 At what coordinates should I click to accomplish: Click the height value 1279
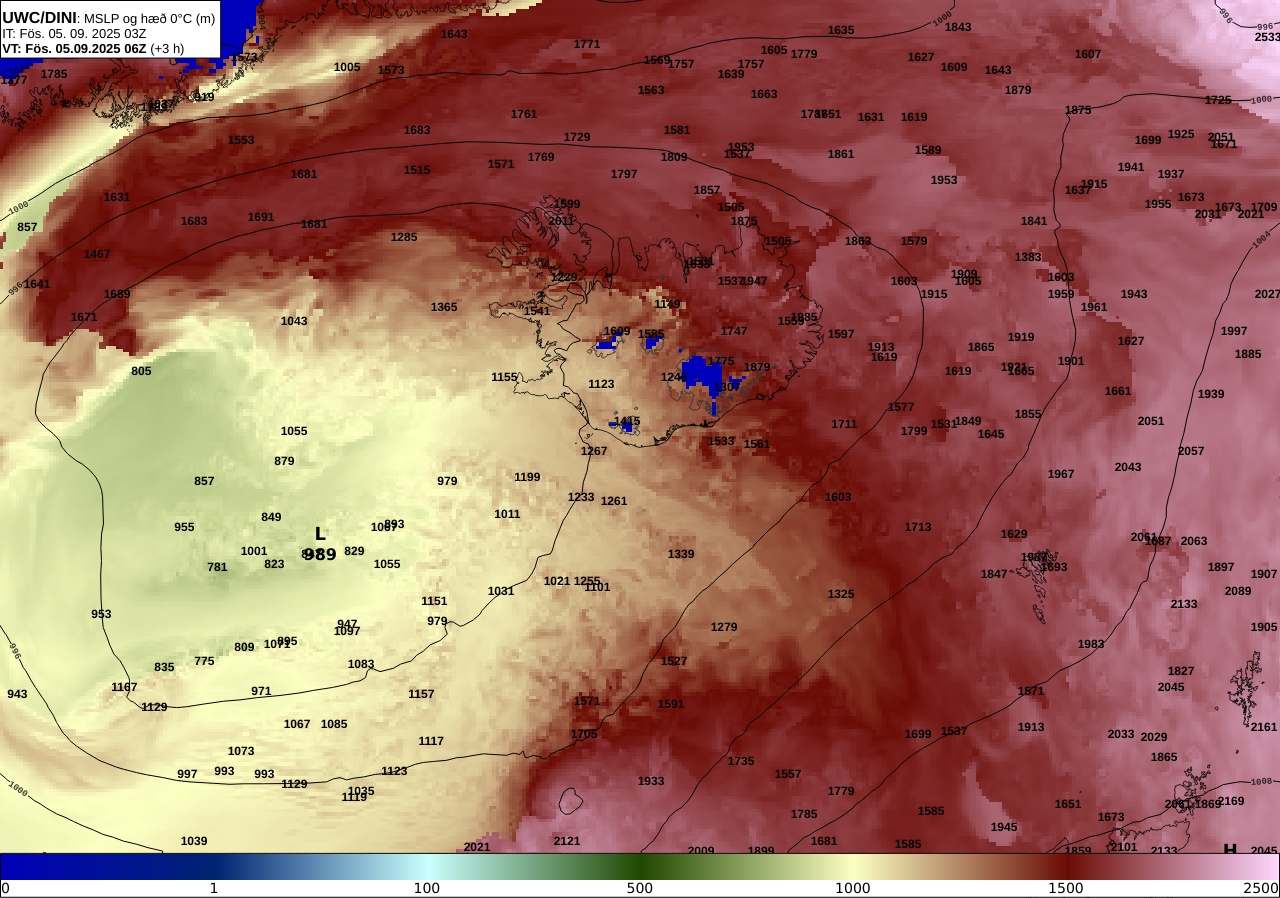[724, 627]
